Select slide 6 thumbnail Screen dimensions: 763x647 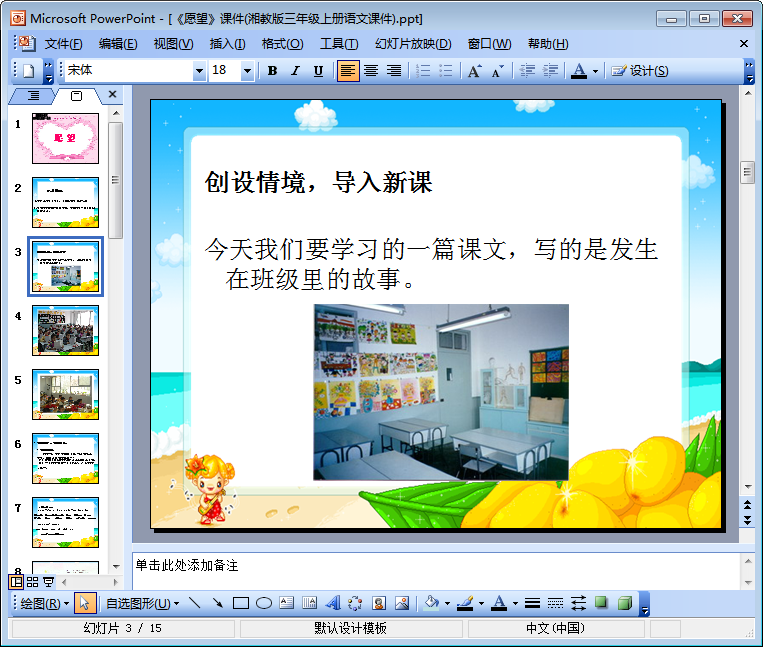65,458
